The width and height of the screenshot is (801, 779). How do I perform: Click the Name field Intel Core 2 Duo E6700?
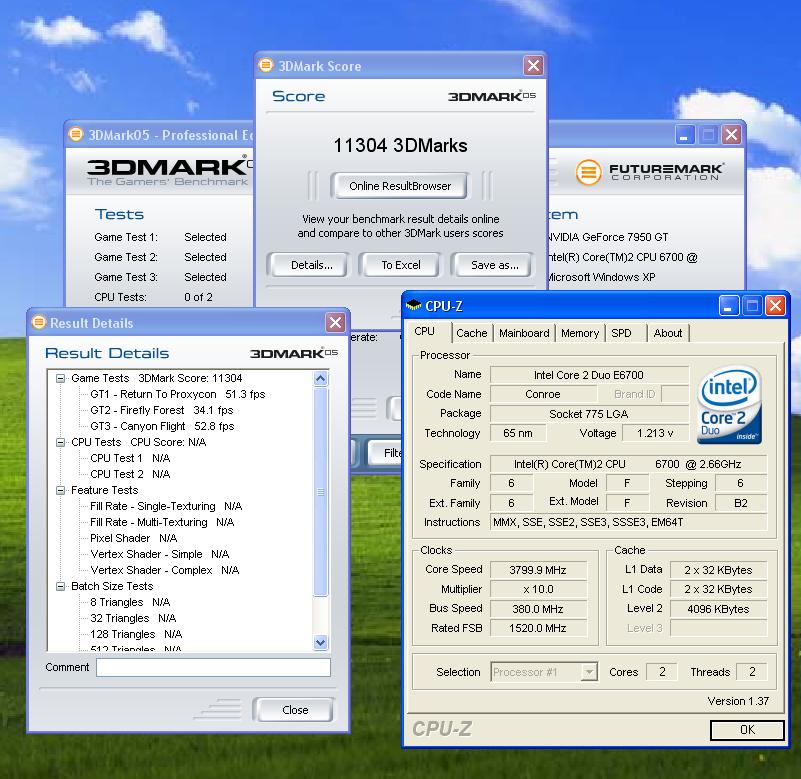click(x=589, y=375)
